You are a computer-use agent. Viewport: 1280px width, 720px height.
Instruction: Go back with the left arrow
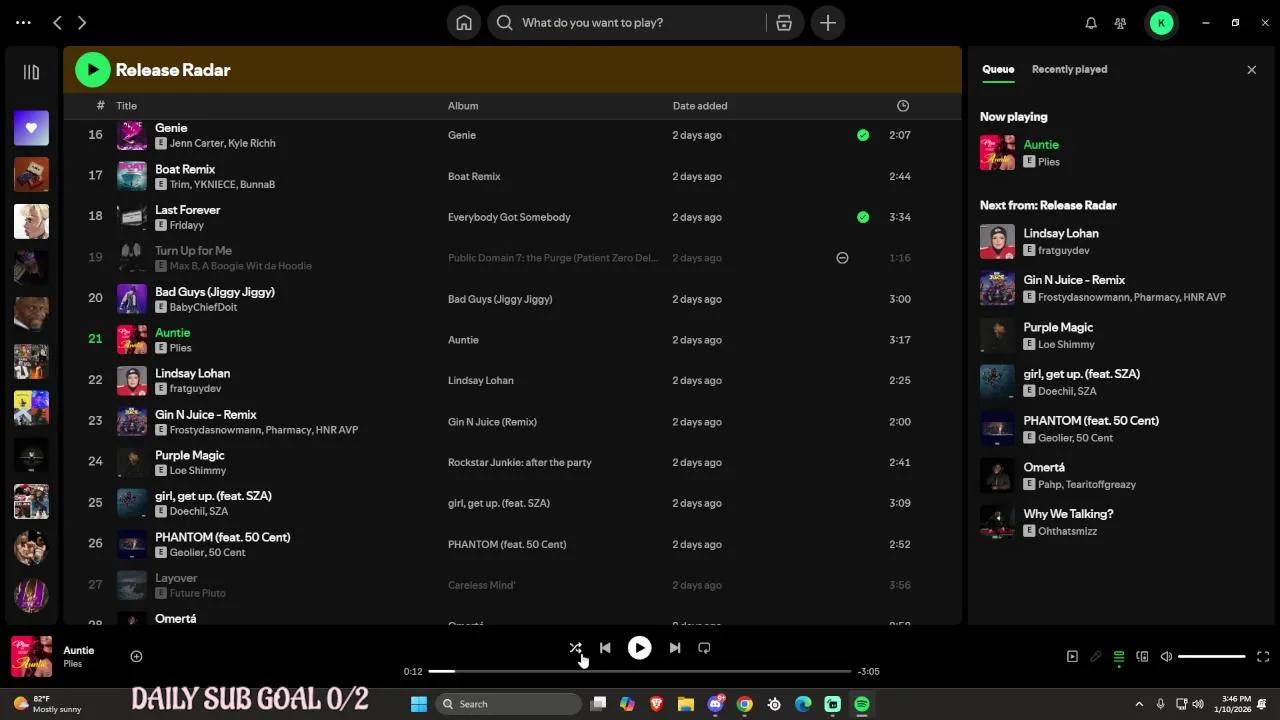click(x=58, y=23)
